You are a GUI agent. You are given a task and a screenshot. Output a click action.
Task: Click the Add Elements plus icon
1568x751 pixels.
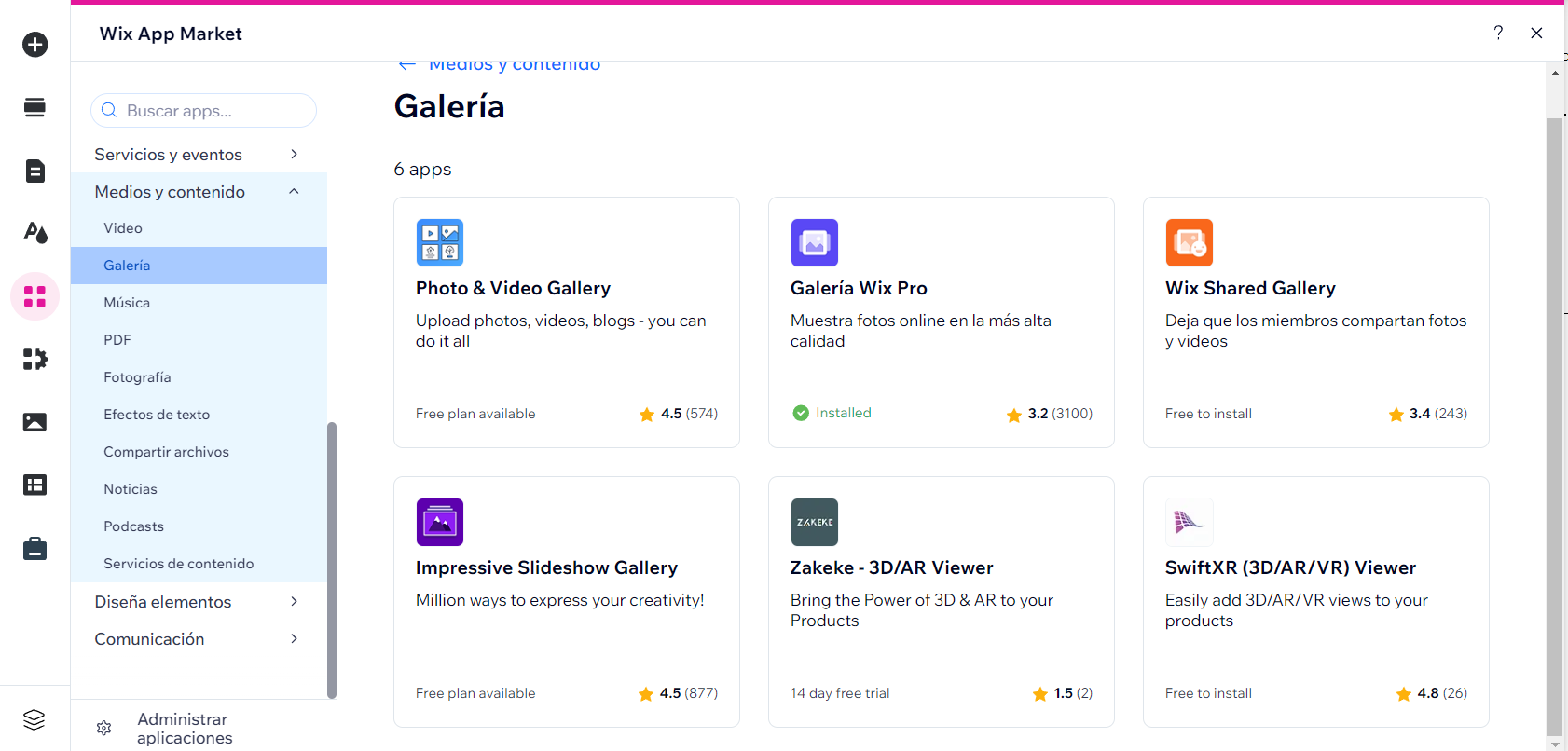tap(35, 45)
